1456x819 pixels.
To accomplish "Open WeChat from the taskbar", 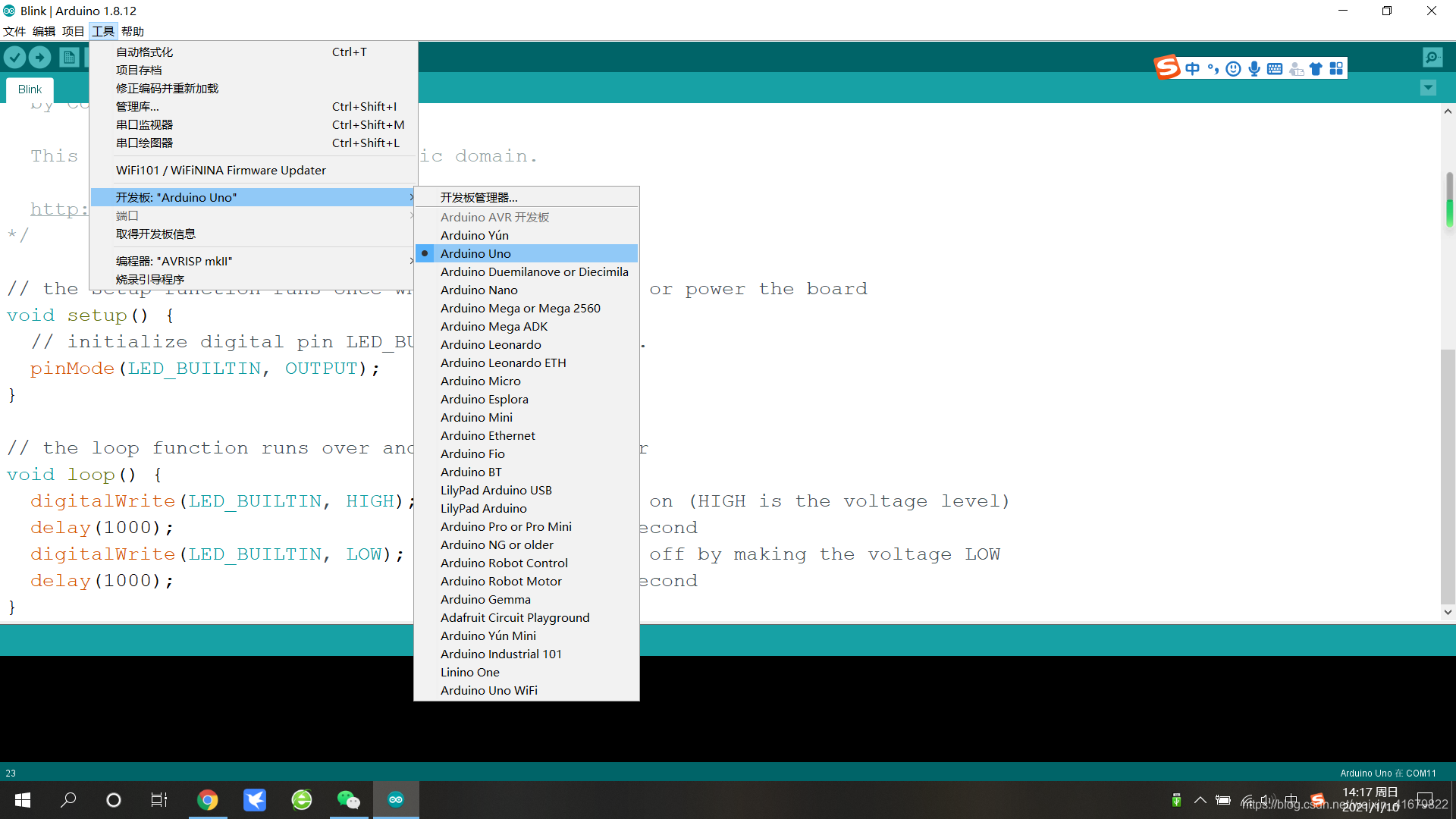I will tap(349, 800).
